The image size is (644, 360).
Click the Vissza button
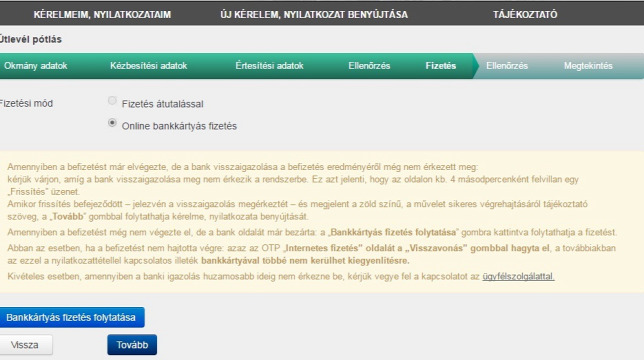click(25, 345)
